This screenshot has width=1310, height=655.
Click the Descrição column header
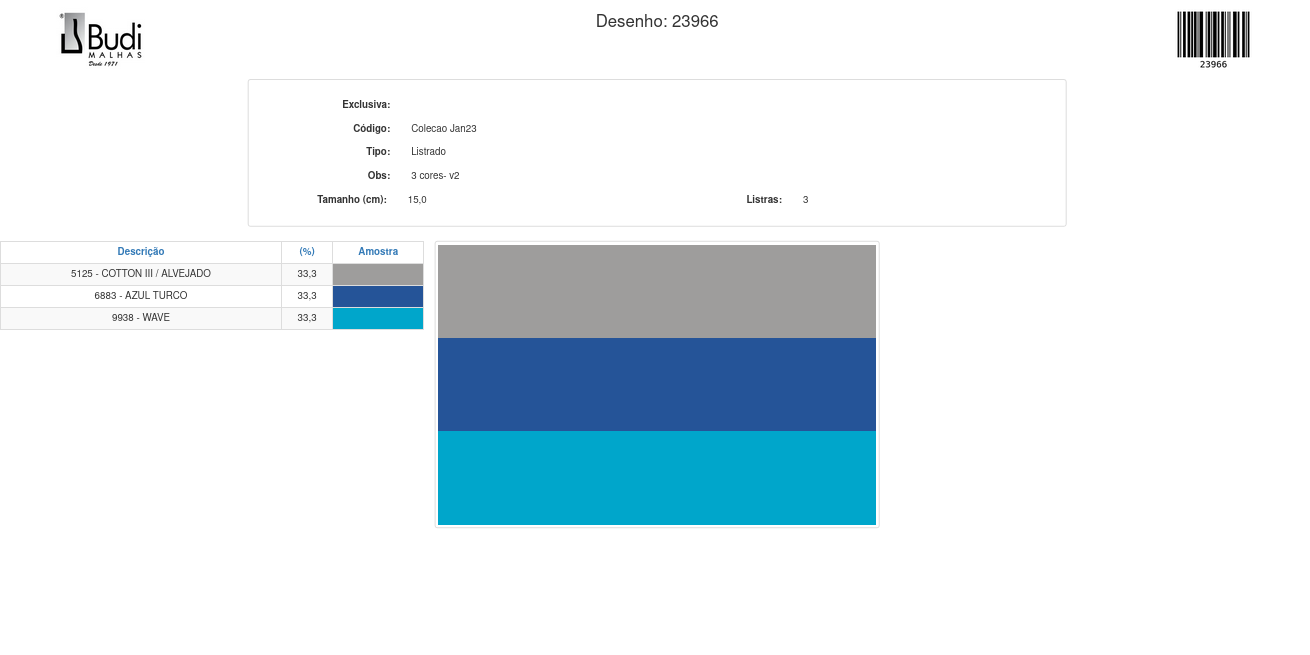pos(141,252)
